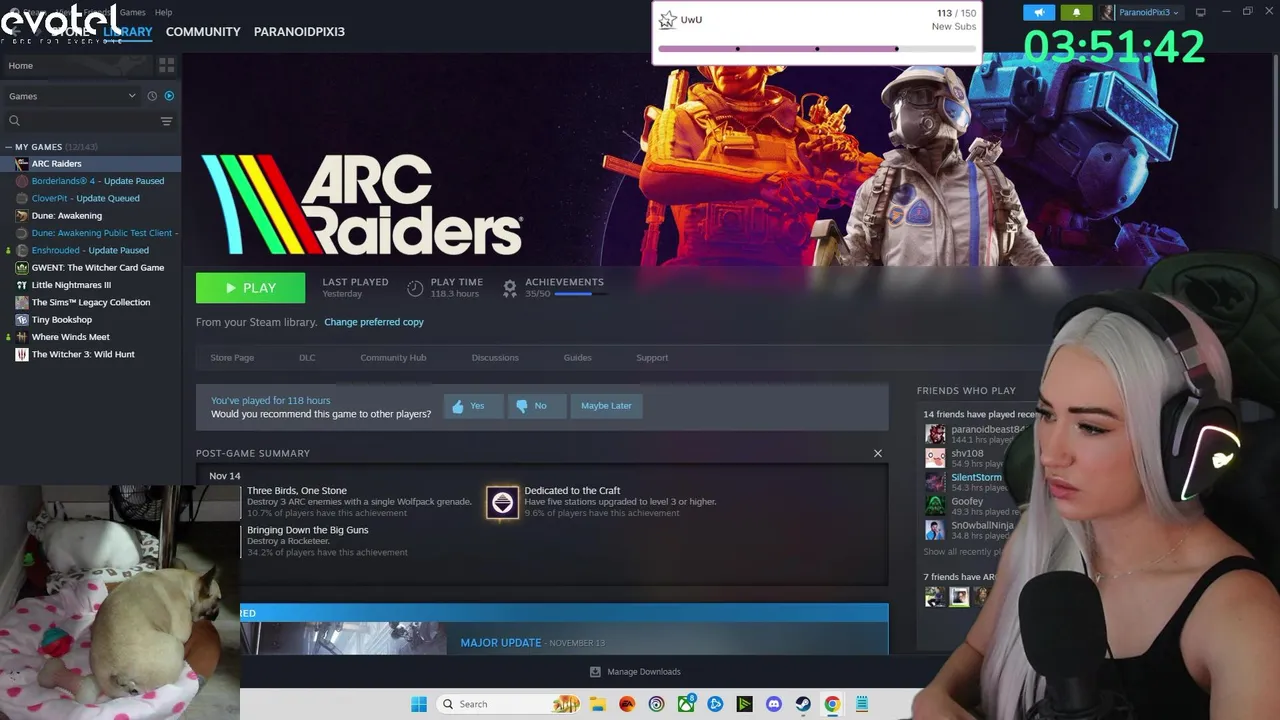Switch to Big Picture mode monitor icon
Image resolution: width=1280 pixels, height=720 pixels.
1200,12
